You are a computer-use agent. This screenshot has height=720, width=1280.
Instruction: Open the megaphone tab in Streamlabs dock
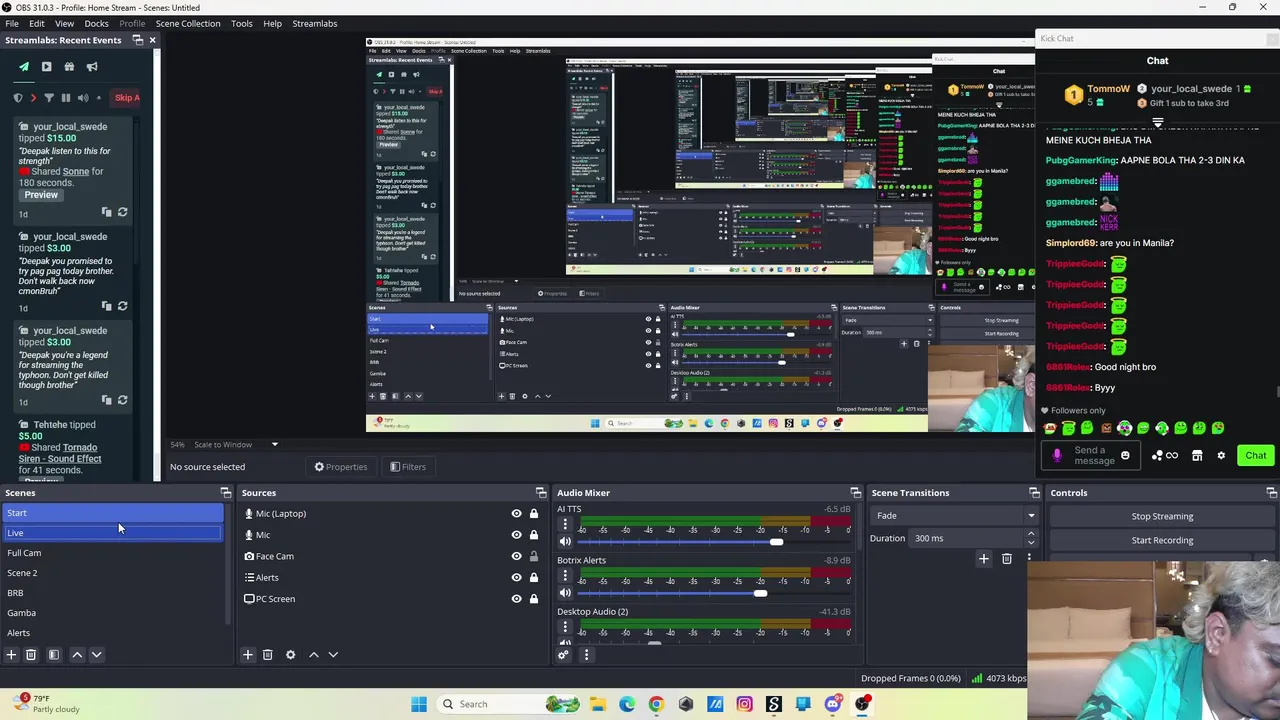[92, 67]
